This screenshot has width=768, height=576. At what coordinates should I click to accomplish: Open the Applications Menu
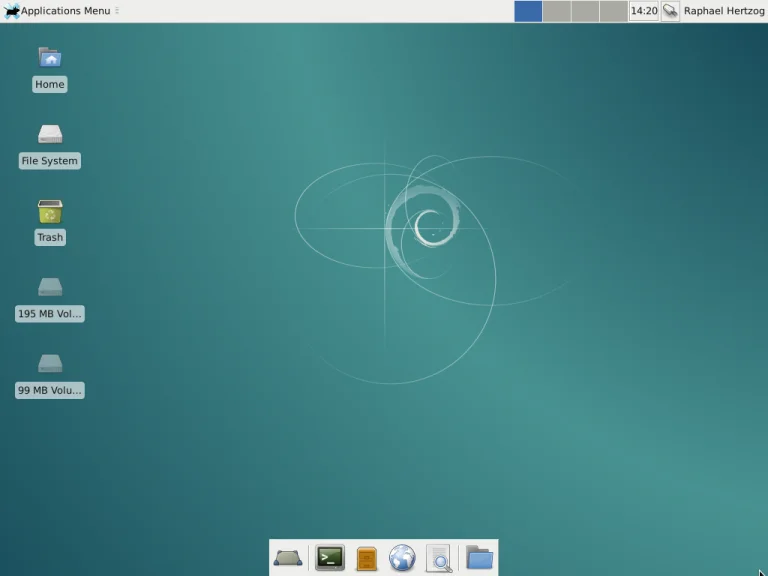point(65,11)
